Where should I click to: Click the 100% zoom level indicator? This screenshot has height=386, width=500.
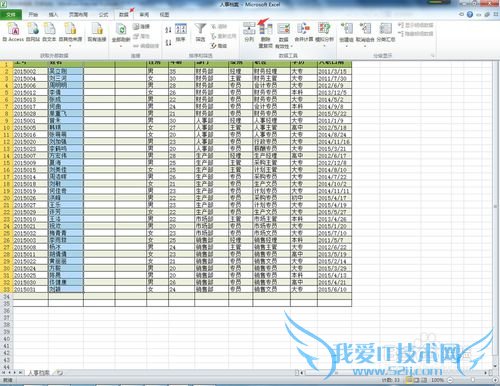click(437, 380)
